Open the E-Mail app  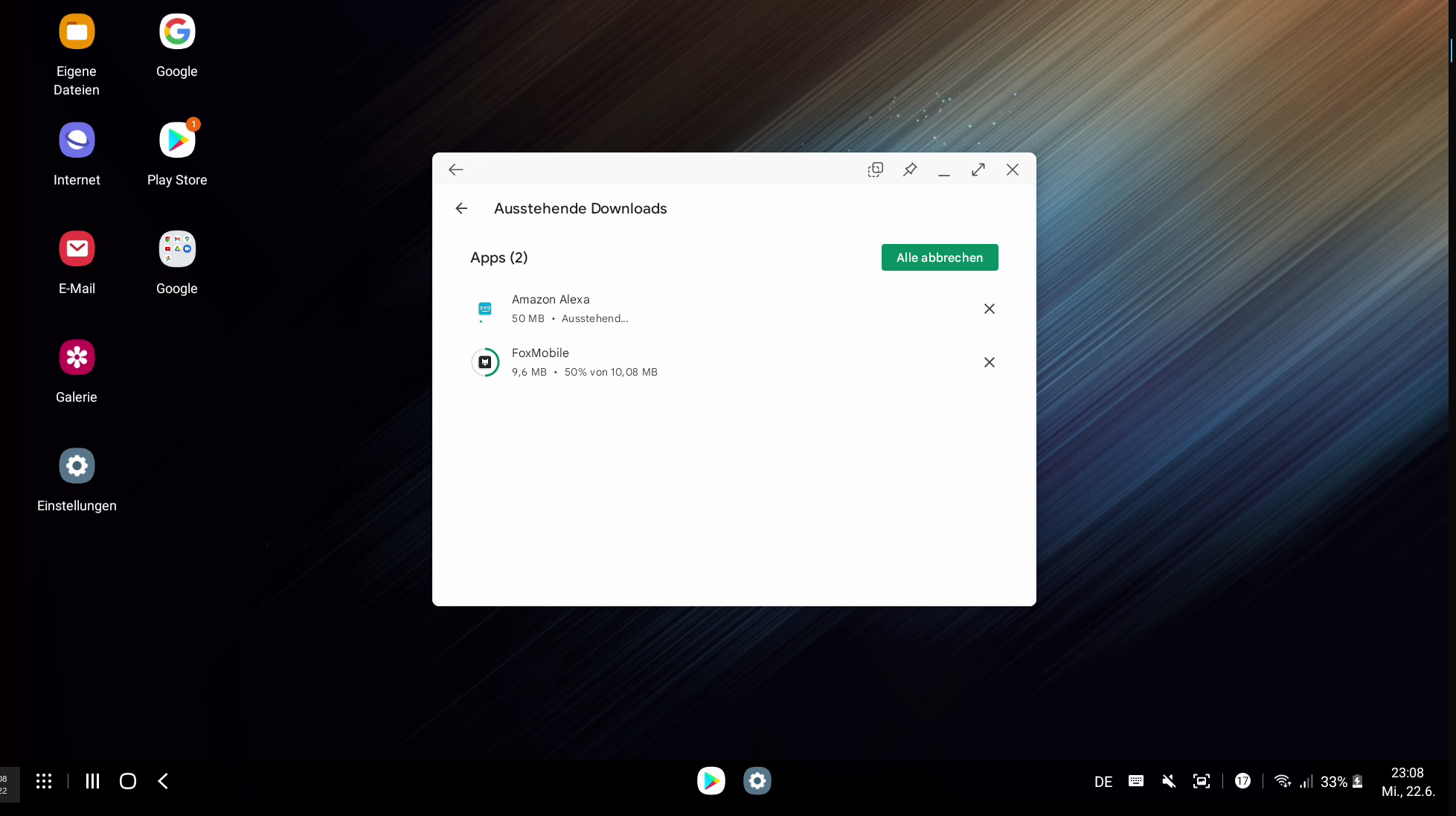(77, 249)
